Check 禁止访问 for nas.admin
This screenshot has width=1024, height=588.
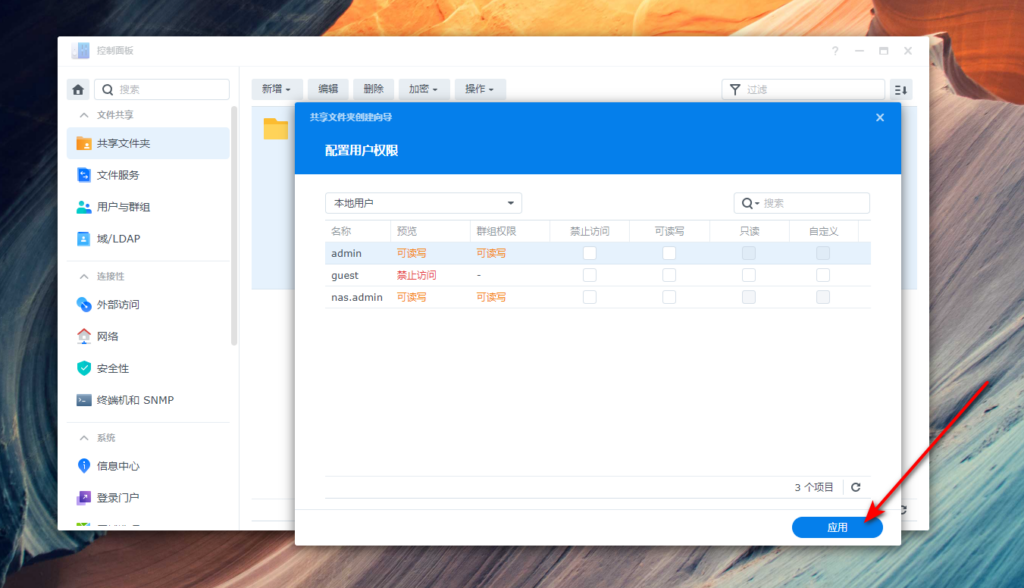[x=590, y=297]
